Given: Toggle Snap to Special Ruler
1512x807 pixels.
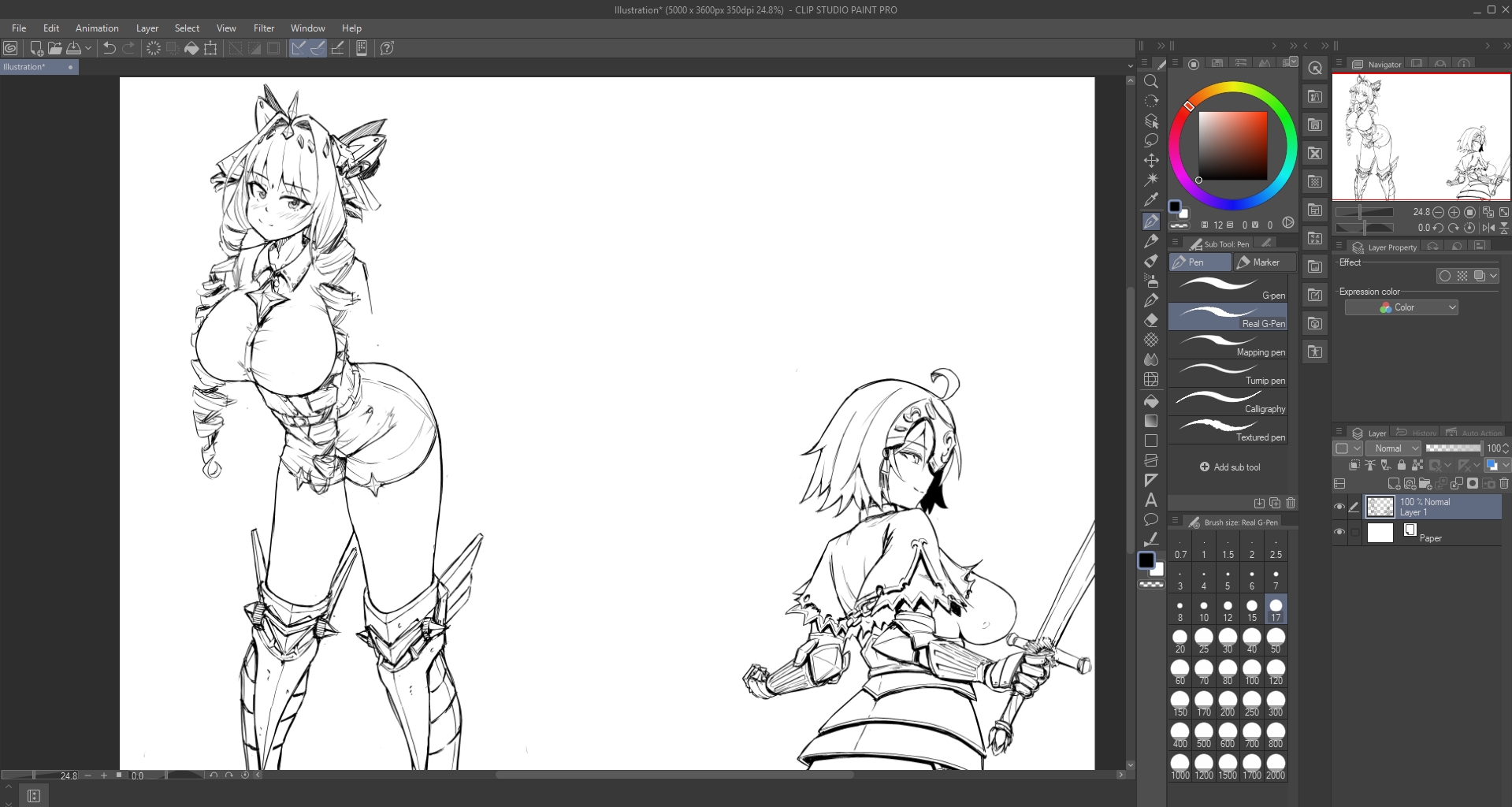Looking at the screenshot, I should coord(318,48).
